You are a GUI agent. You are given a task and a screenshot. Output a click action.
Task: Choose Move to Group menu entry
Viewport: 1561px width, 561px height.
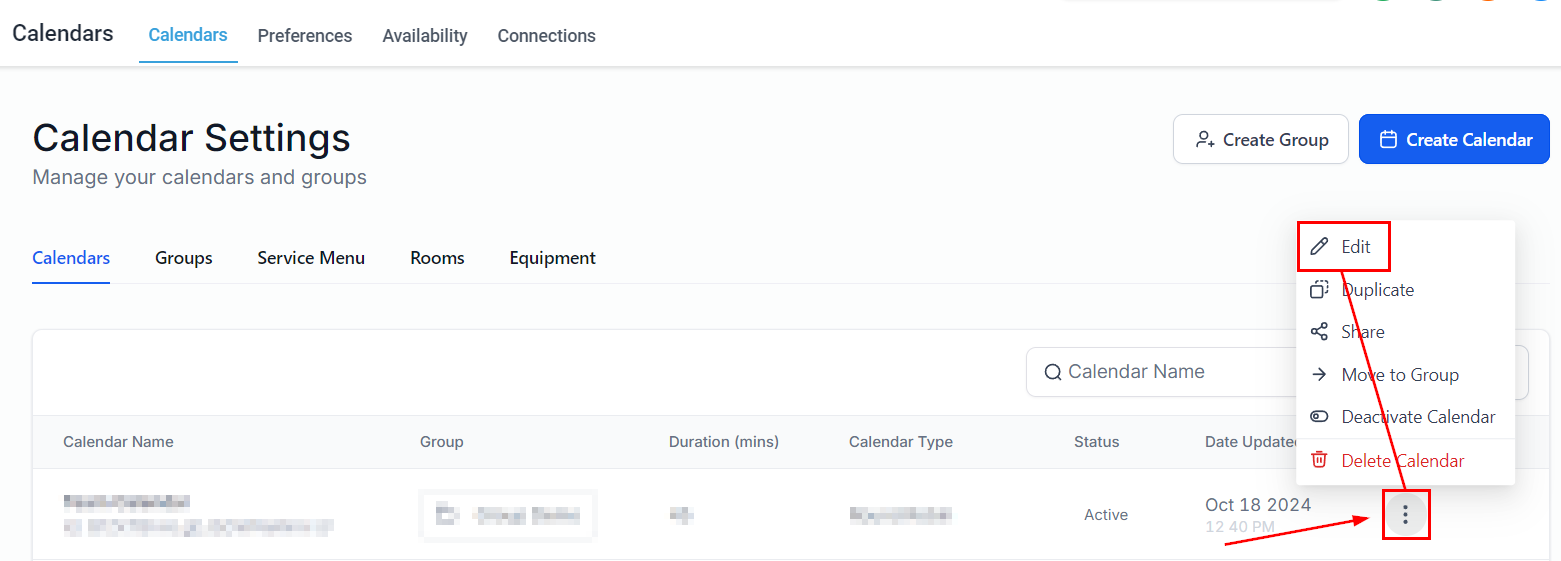click(x=1399, y=375)
